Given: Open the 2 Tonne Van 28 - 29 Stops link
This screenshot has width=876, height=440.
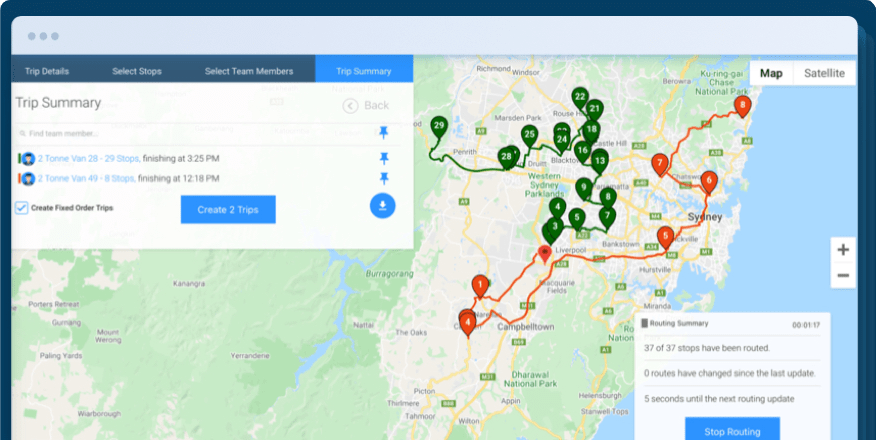Looking at the screenshot, I should (x=88, y=159).
